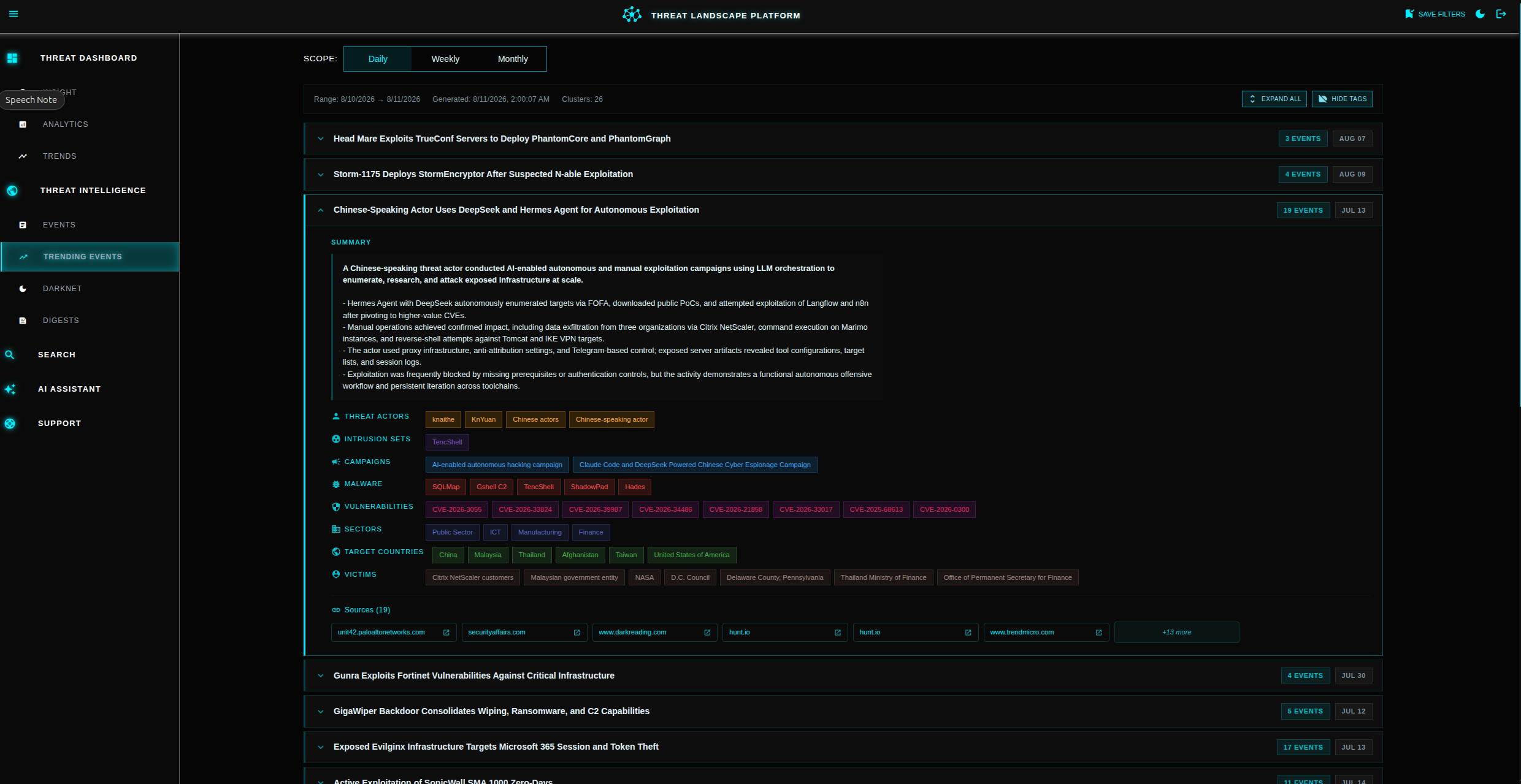Image resolution: width=1521 pixels, height=784 pixels.
Task: Click the Speech Note tooltip pill
Action: pyautogui.click(x=31, y=100)
